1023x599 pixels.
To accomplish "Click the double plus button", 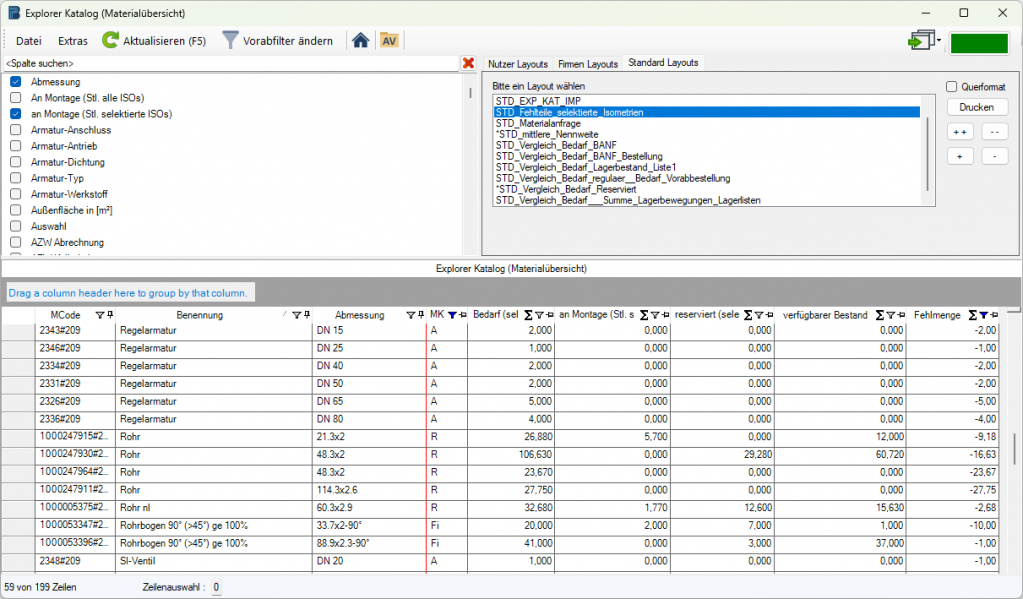I will (x=961, y=132).
